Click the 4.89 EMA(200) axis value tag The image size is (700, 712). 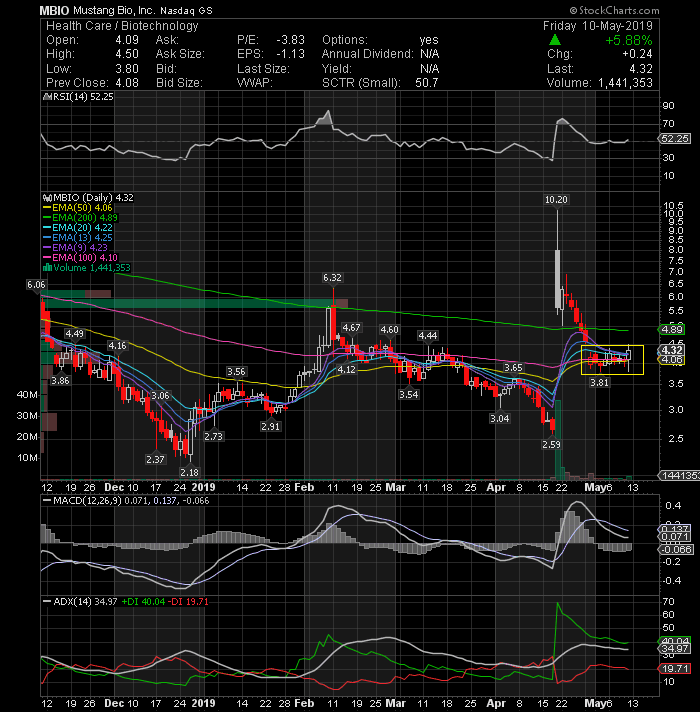(672, 330)
